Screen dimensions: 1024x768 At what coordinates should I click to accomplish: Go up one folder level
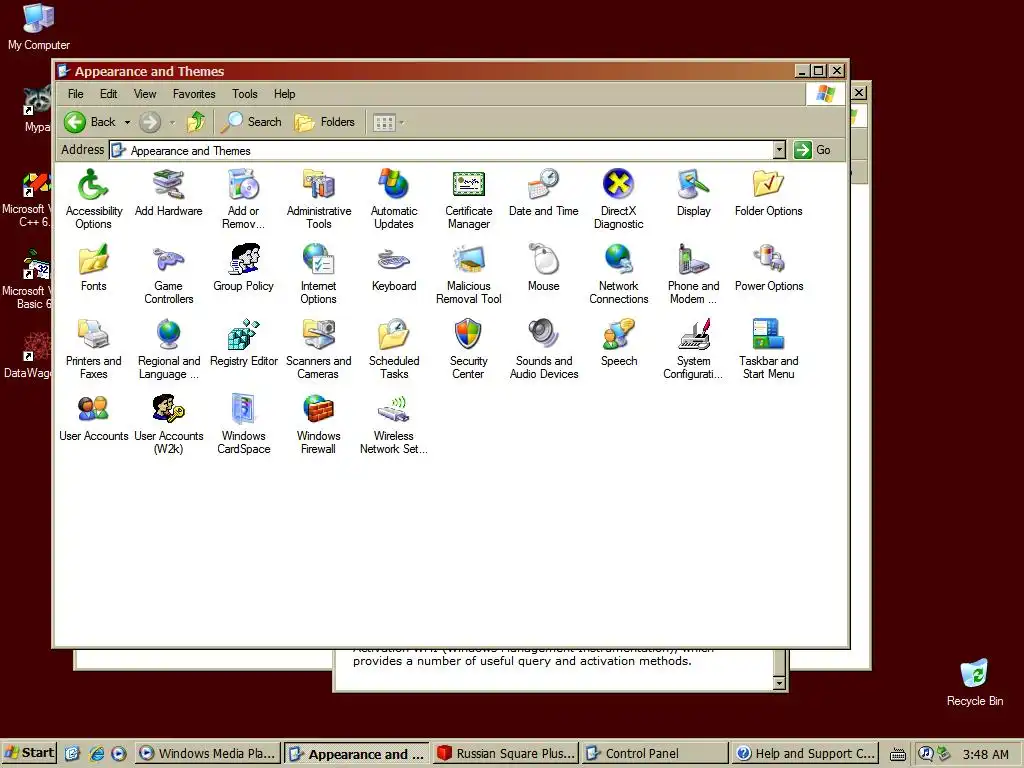point(196,122)
